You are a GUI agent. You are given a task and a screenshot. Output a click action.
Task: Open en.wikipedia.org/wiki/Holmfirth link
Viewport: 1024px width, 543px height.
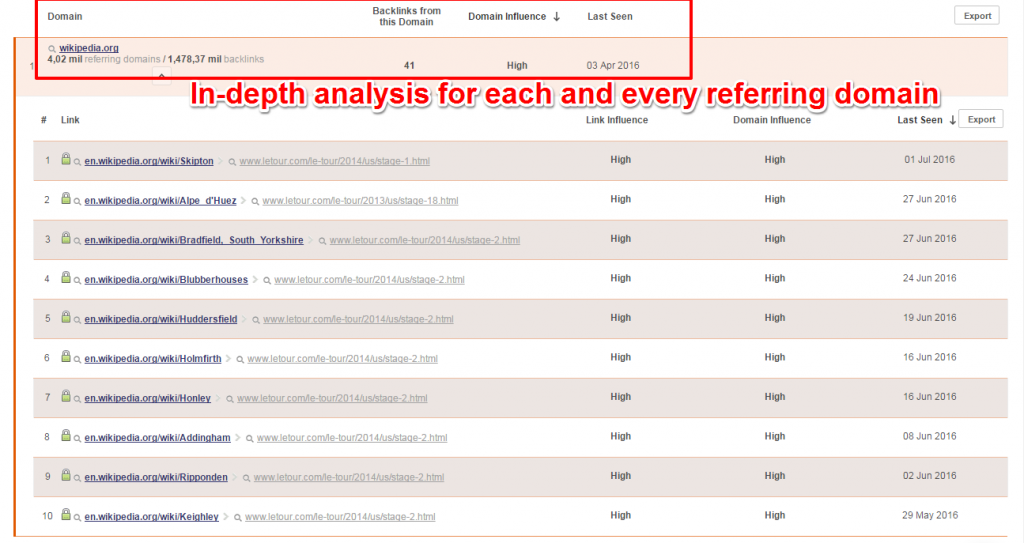click(x=153, y=359)
